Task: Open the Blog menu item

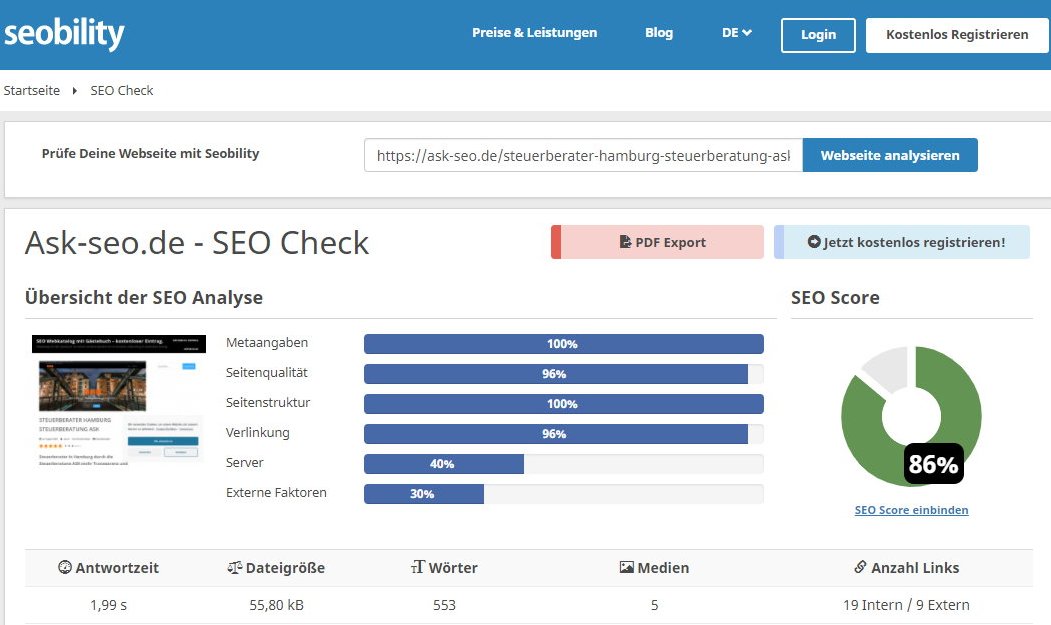Action: (x=659, y=33)
